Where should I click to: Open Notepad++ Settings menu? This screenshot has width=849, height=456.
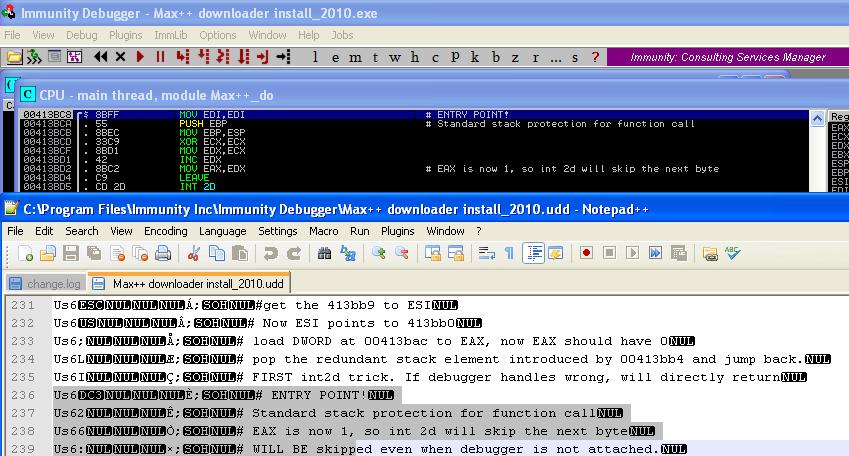click(278, 231)
